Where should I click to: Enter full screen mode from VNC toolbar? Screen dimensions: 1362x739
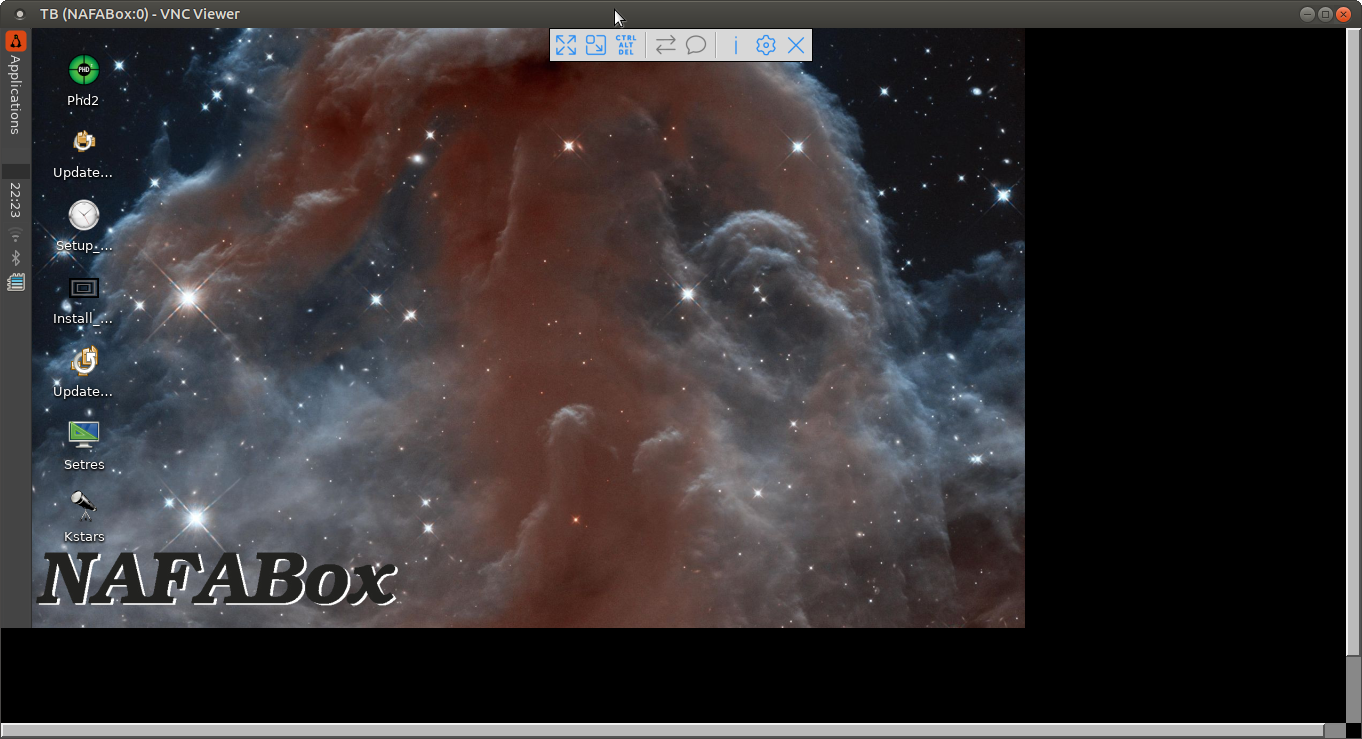pyautogui.click(x=566, y=45)
